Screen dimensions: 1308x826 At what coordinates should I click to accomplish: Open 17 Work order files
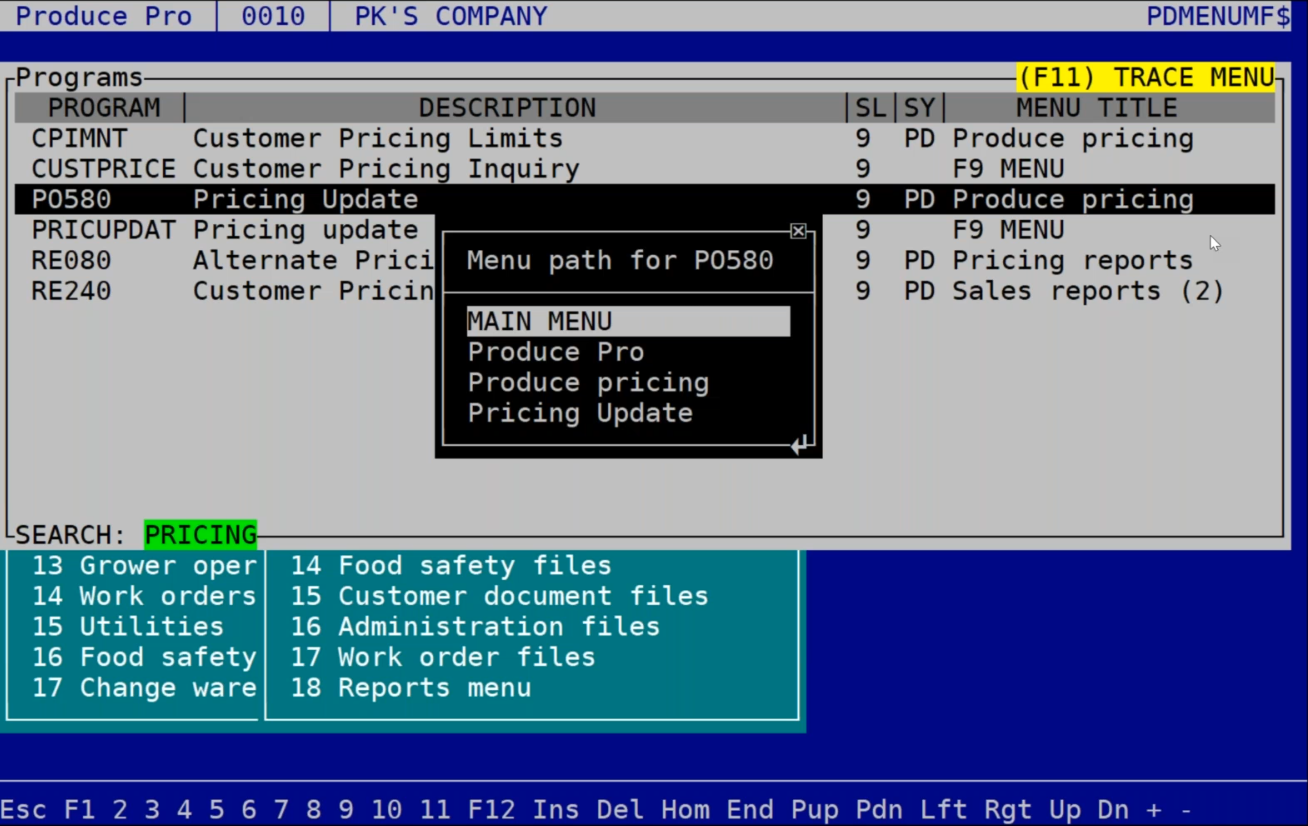coord(443,657)
